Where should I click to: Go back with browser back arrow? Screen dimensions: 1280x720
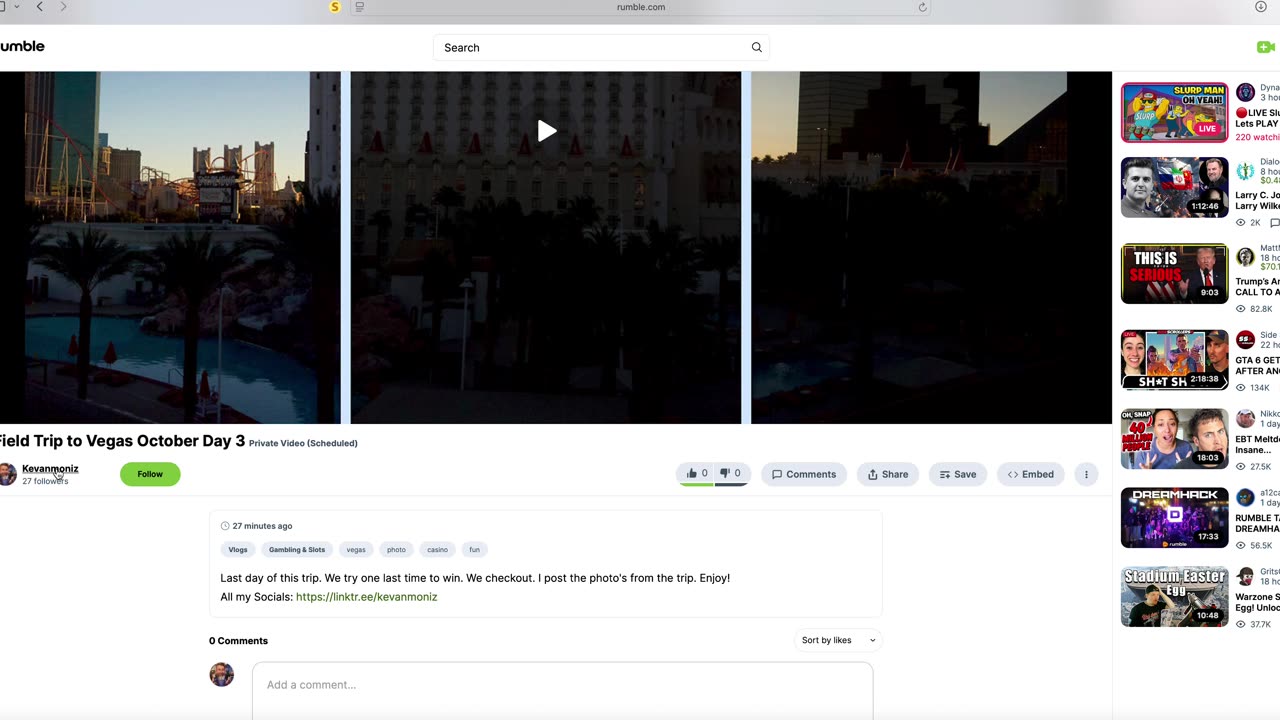click(x=40, y=7)
